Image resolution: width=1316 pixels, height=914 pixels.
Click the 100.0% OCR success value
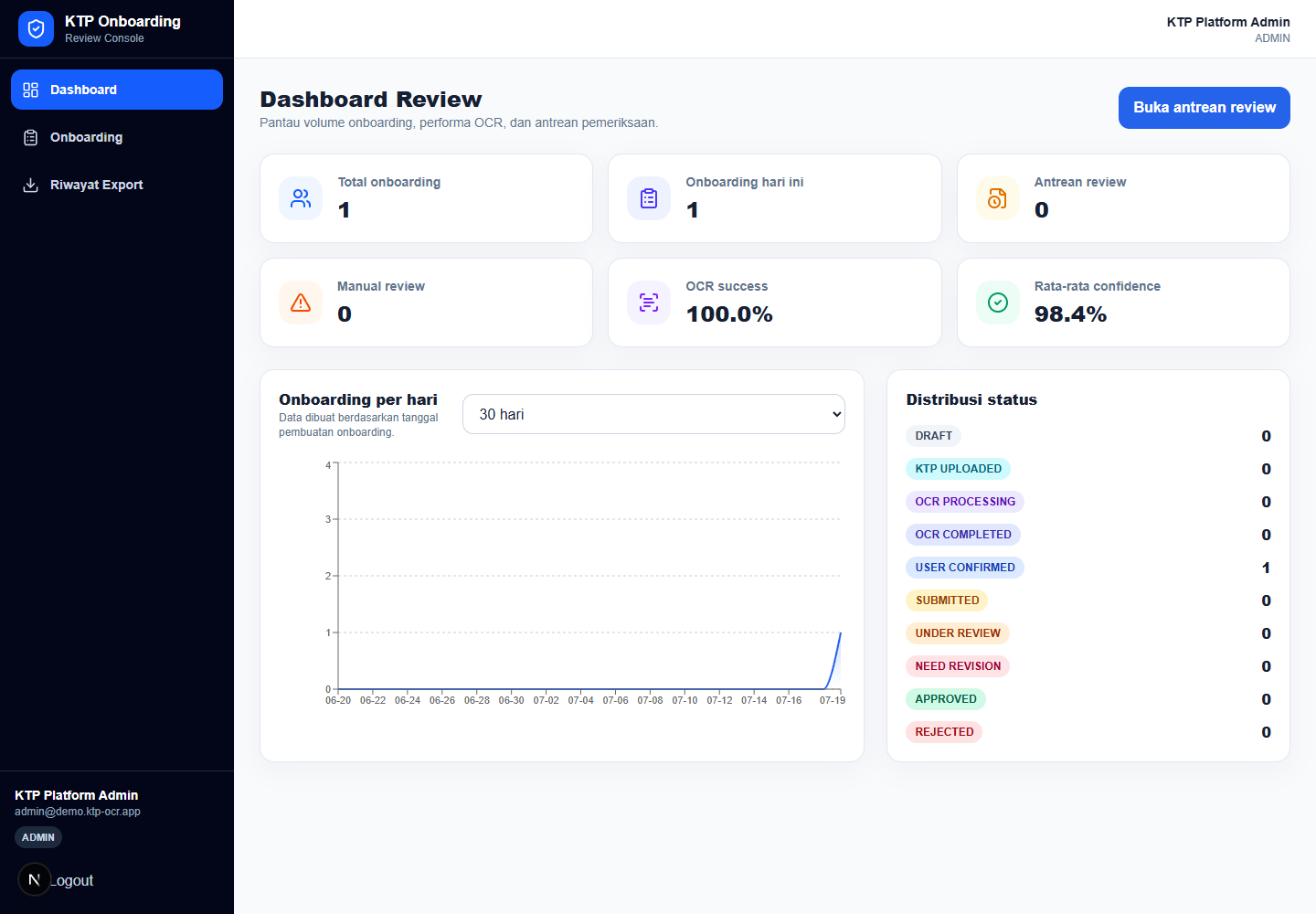[x=729, y=314]
